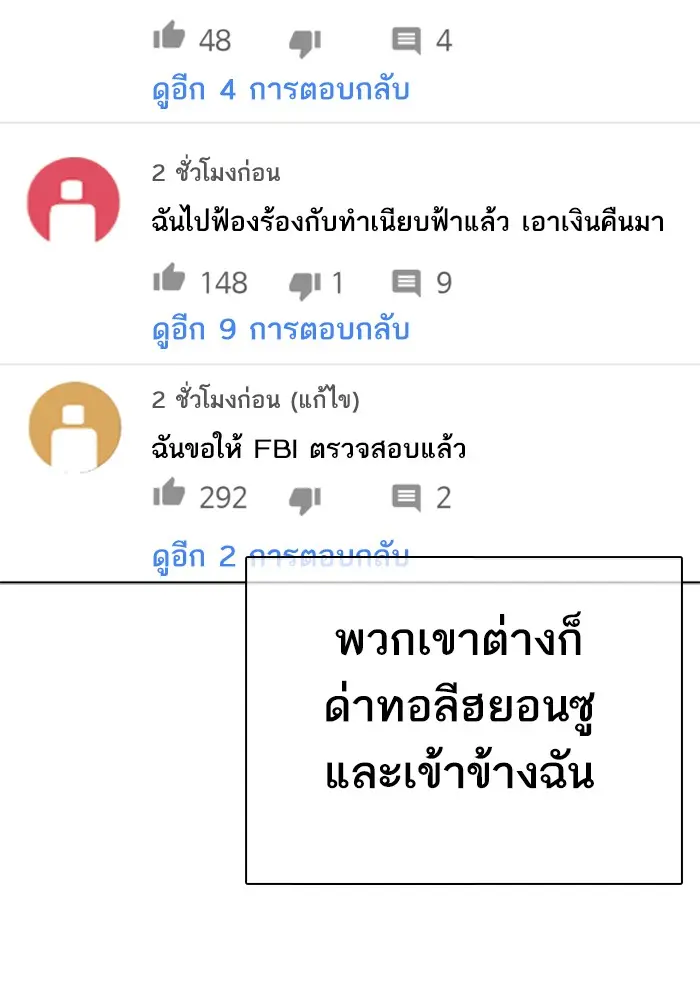Click the 148 like count
This screenshot has width=700, height=1000.
pyautogui.click(x=224, y=283)
